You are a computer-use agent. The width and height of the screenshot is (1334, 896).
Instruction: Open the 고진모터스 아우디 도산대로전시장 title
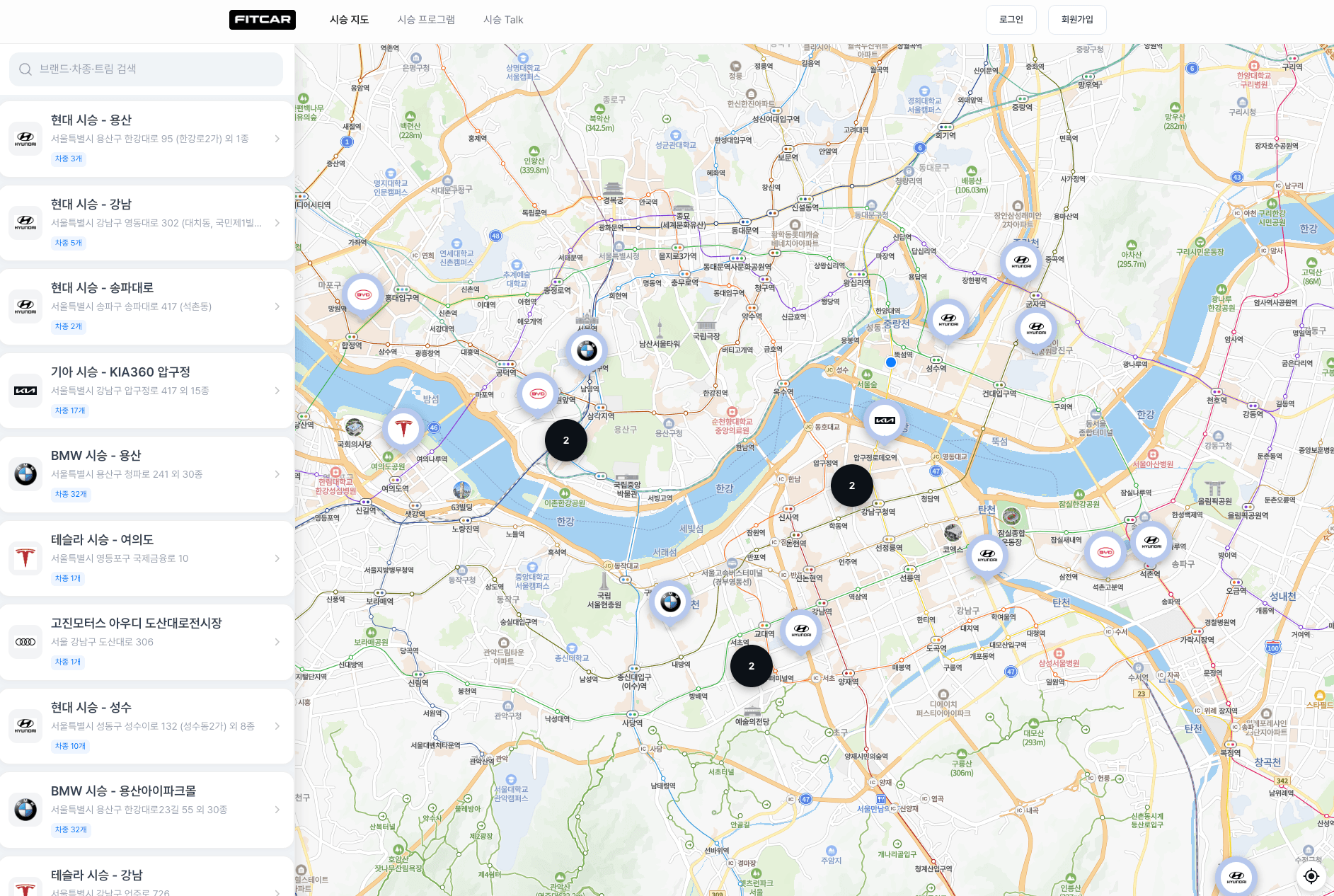point(137,624)
